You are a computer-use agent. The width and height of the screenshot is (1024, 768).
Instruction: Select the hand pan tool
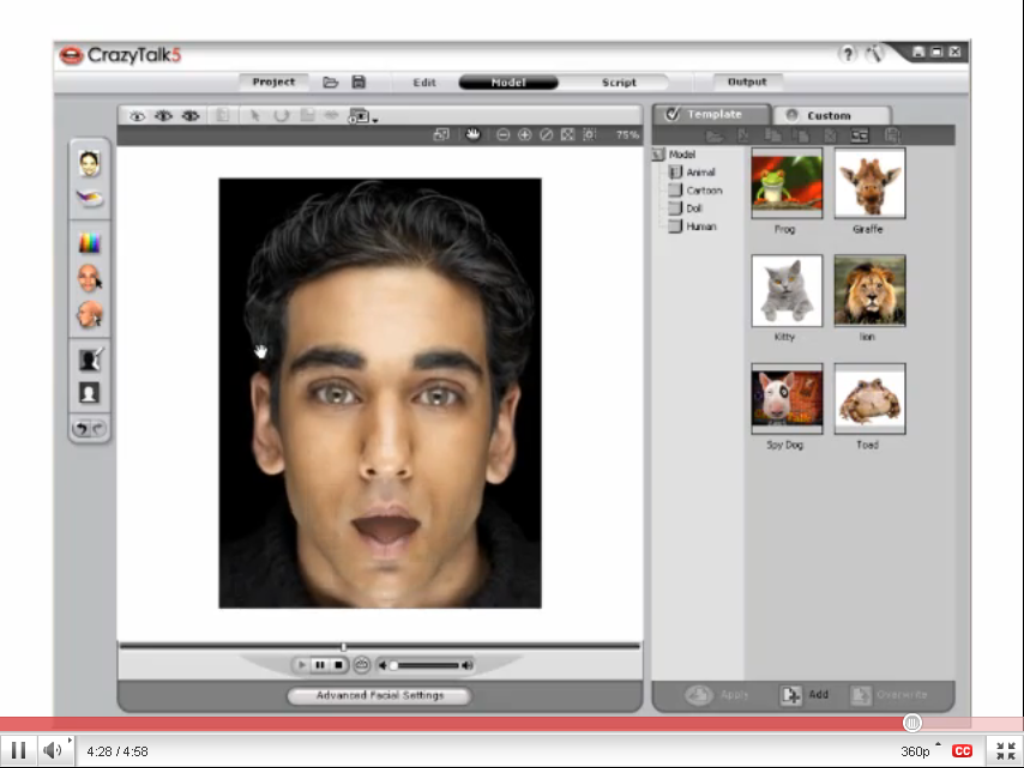tap(473, 134)
